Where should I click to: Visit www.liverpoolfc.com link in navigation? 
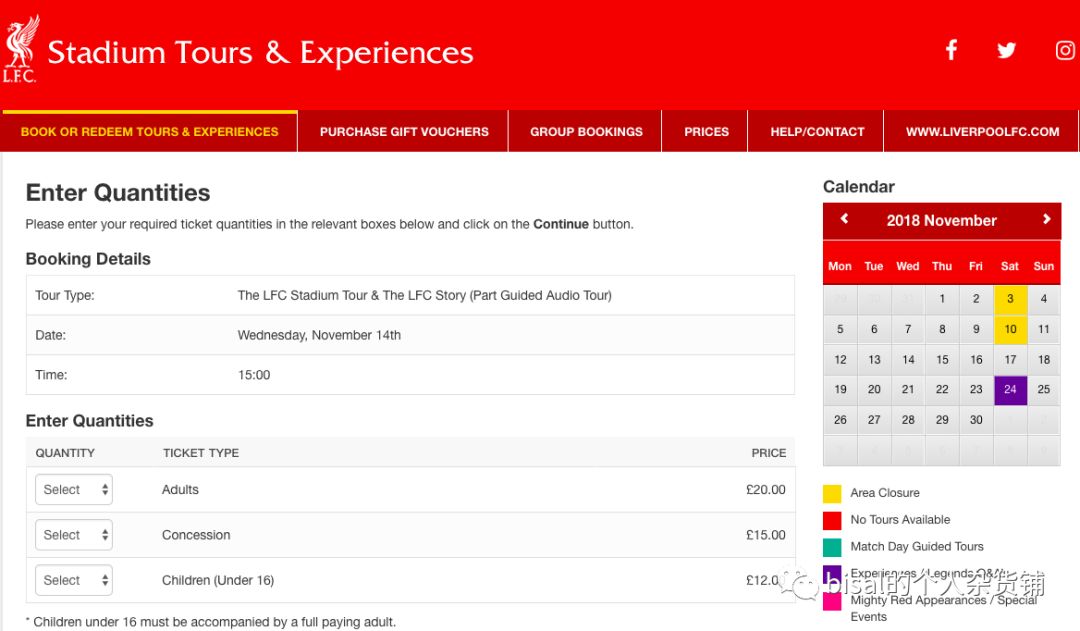click(x=982, y=132)
